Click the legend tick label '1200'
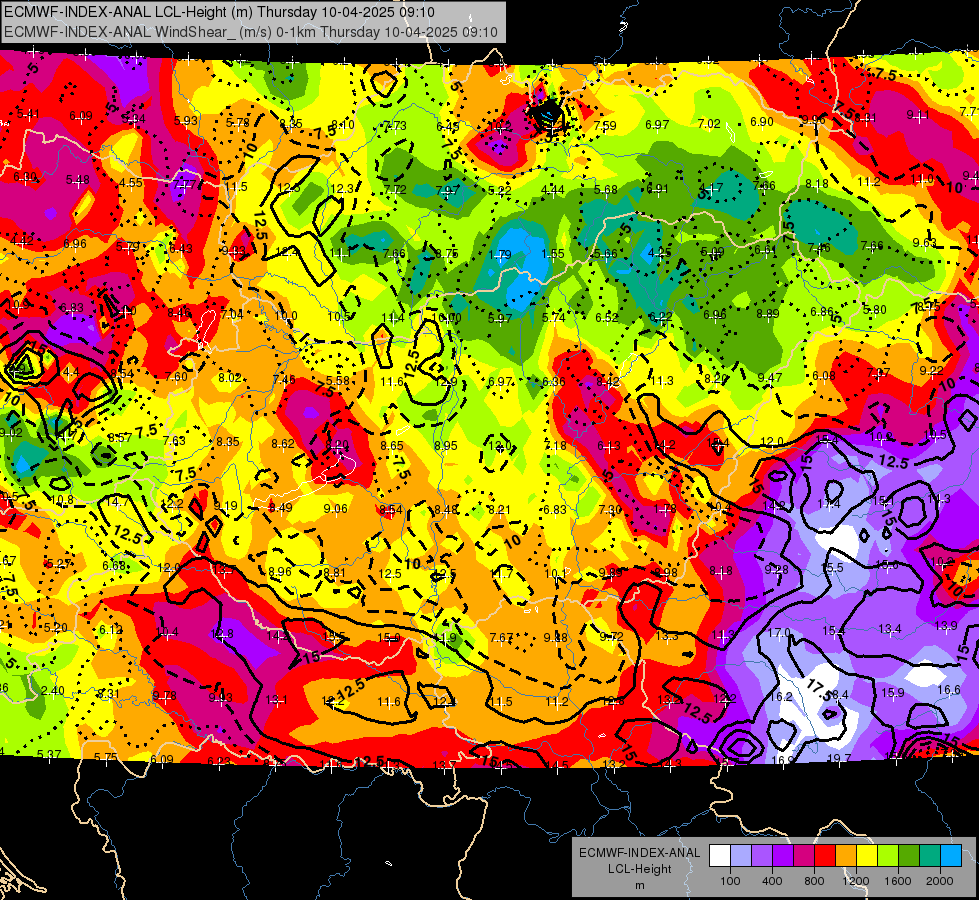The width and height of the screenshot is (979, 900). (x=856, y=881)
